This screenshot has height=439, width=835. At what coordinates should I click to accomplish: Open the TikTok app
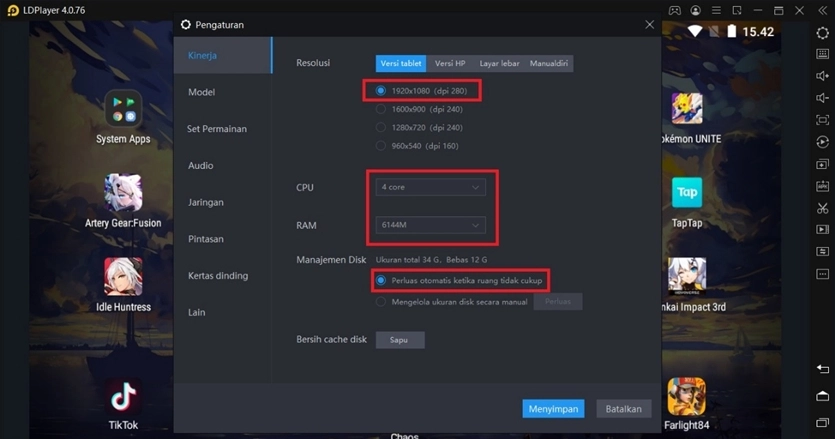click(123, 397)
